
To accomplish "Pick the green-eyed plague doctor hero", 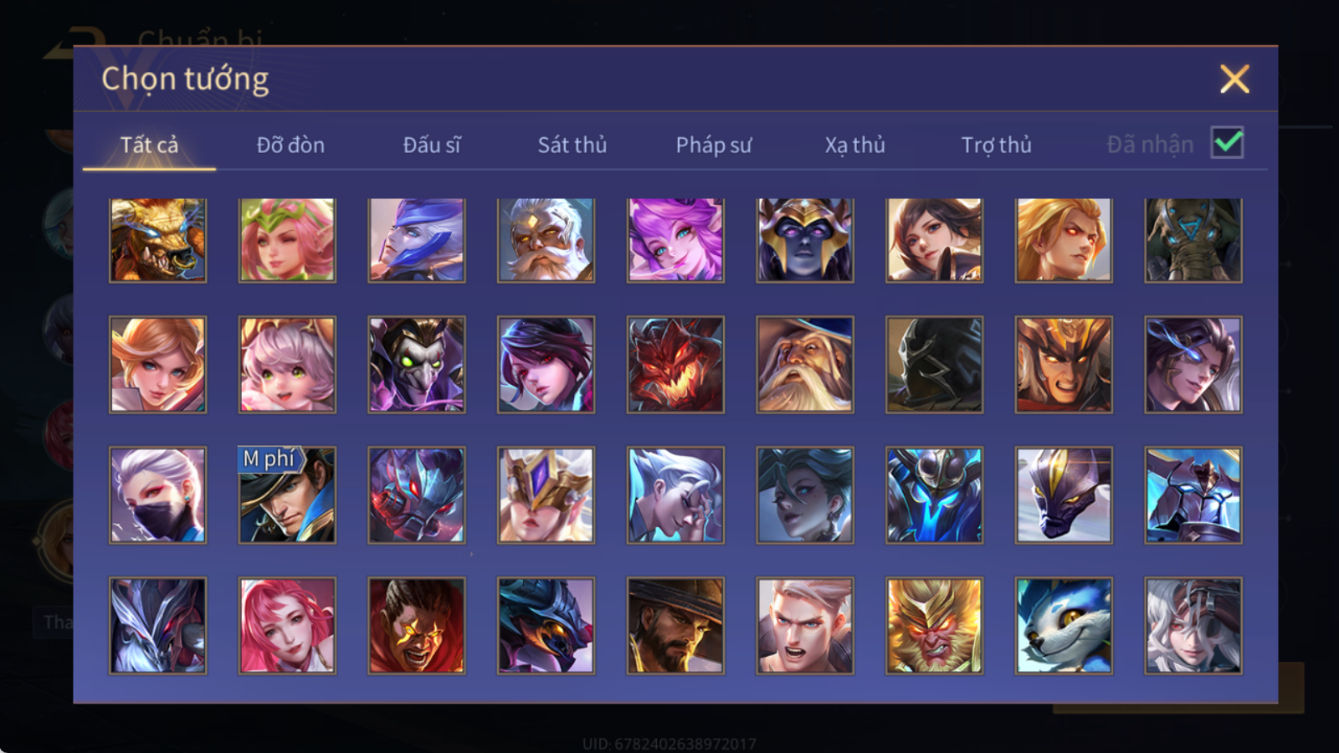I will tap(417, 365).
